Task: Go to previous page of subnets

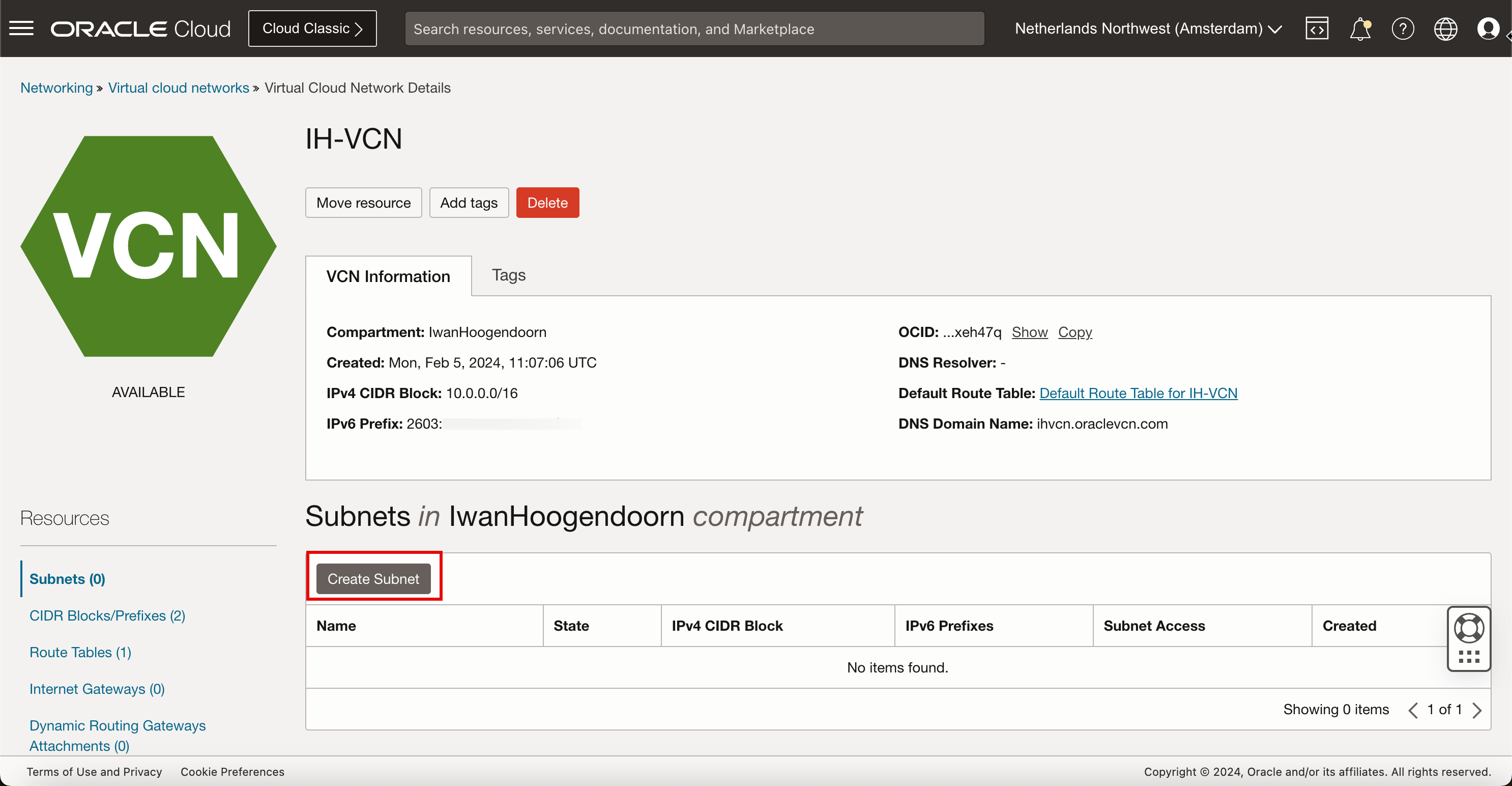Action: [x=1413, y=710]
